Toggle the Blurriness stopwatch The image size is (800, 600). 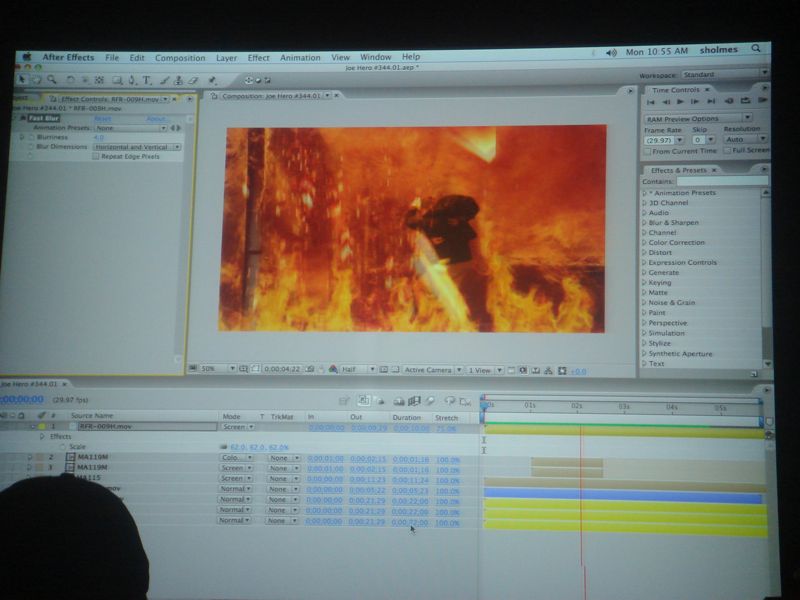click(x=30, y=137)
